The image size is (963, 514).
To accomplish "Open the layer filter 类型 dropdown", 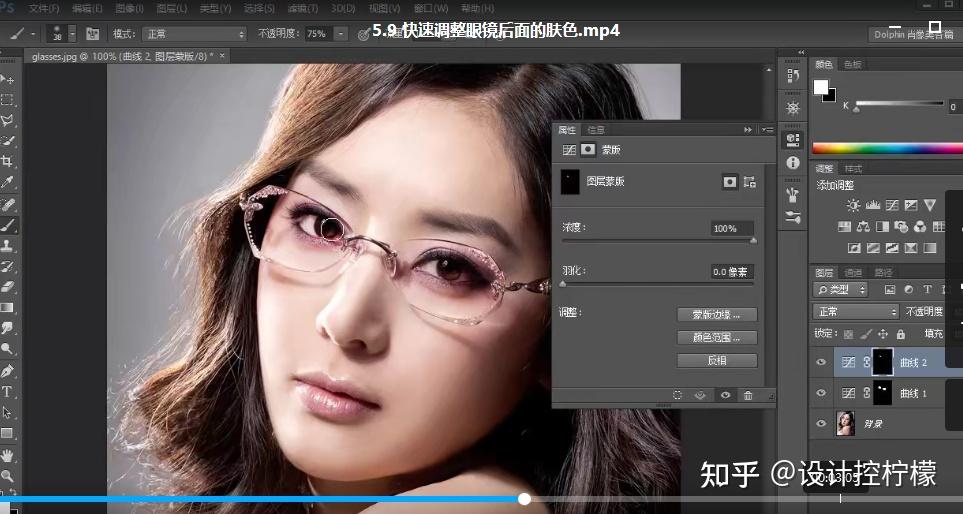I will coord(840,290).
